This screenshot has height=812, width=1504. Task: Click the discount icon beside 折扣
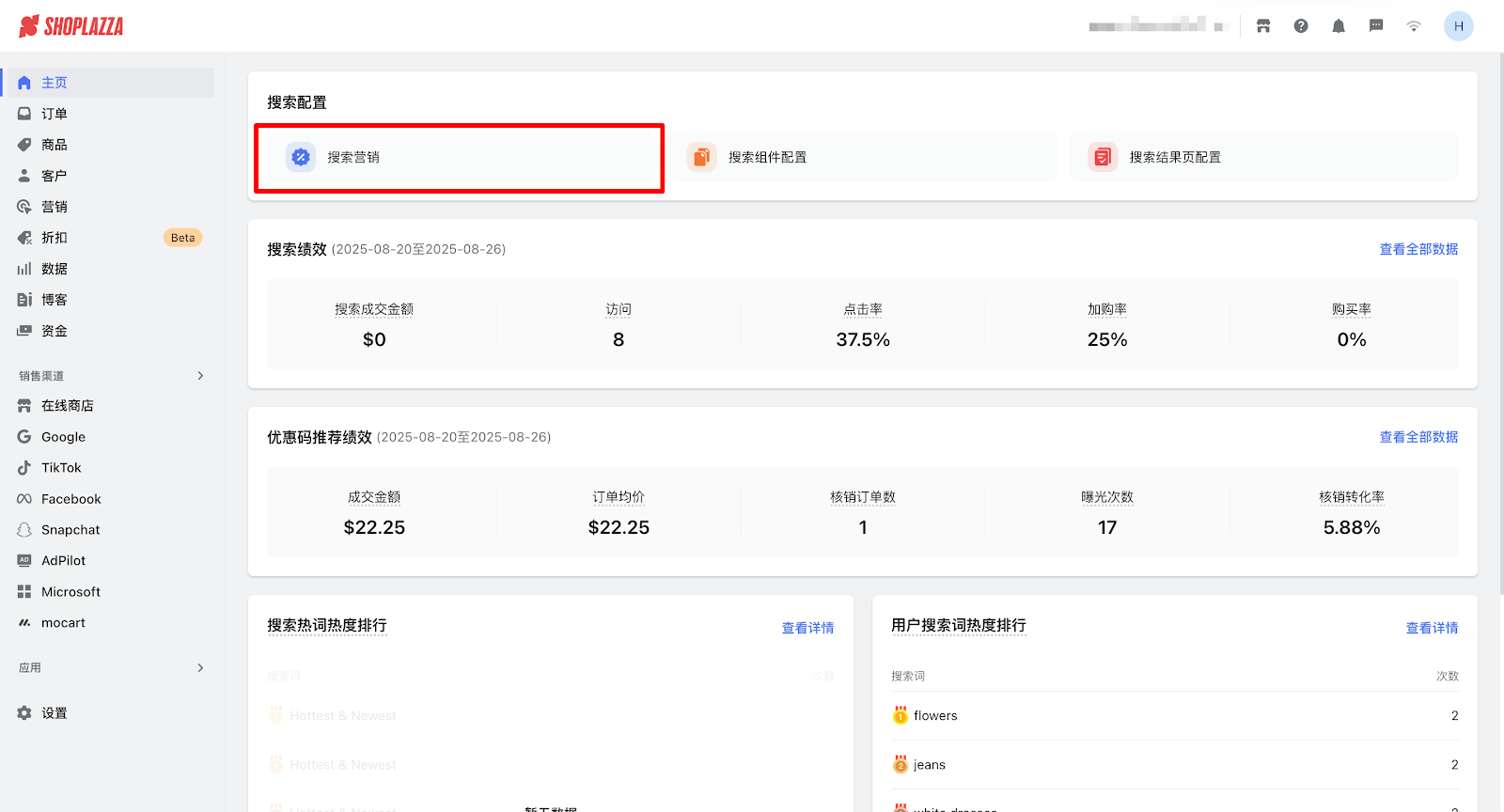tap(24, 238)
